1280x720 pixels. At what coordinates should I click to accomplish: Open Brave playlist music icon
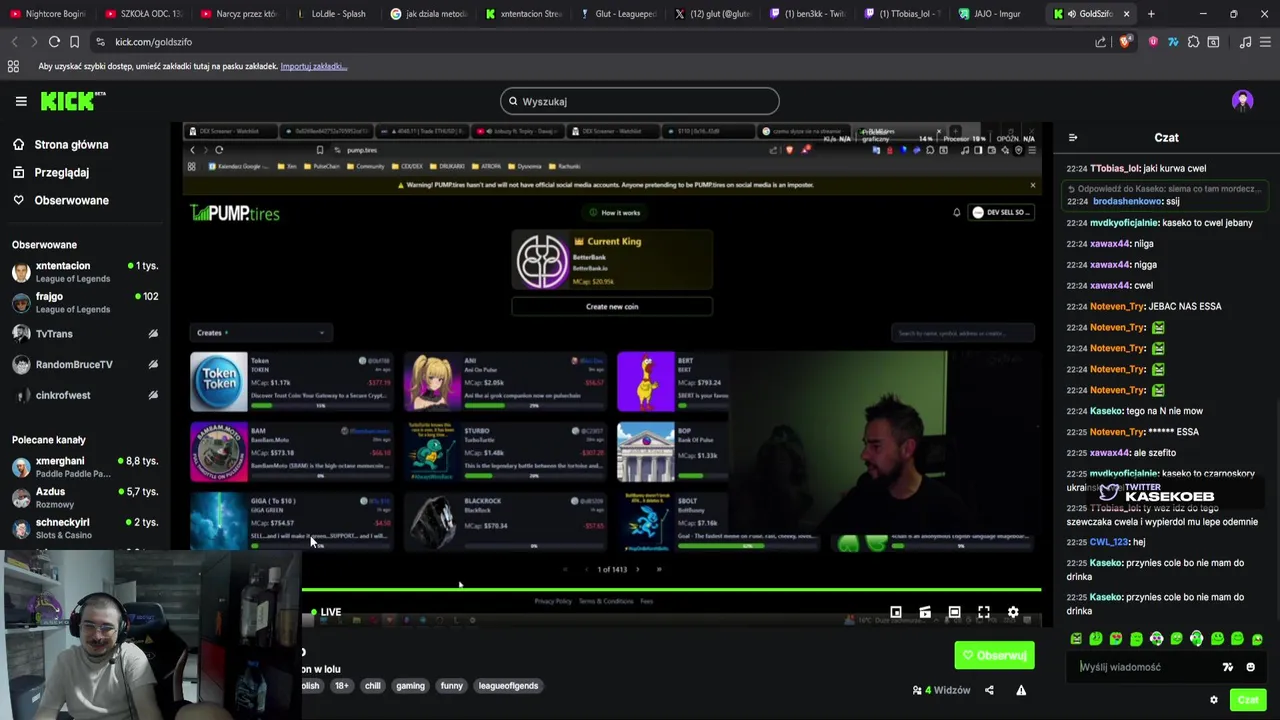1245,42
